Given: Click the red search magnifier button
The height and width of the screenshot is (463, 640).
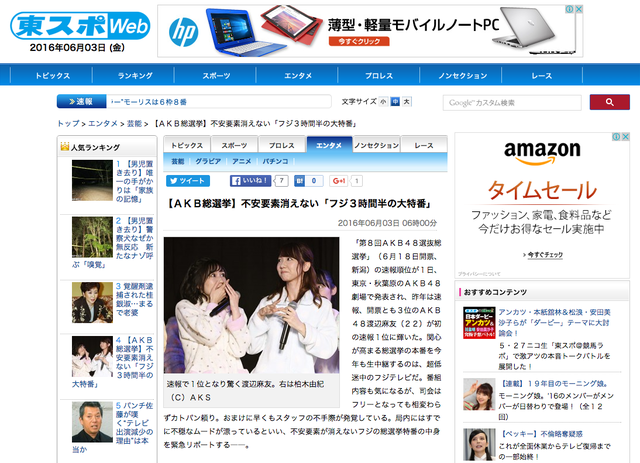Looking at the screenshot, I should point(609,102).
